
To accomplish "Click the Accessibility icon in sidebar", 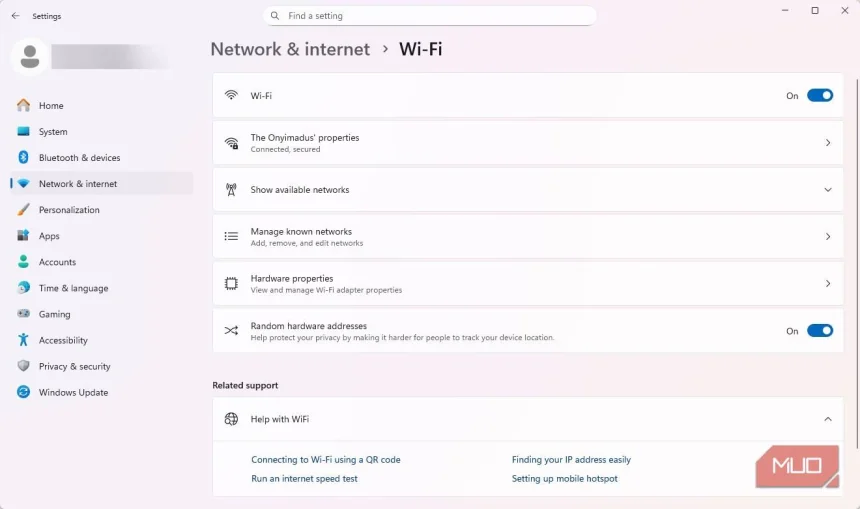I will [x=23, y=341].
